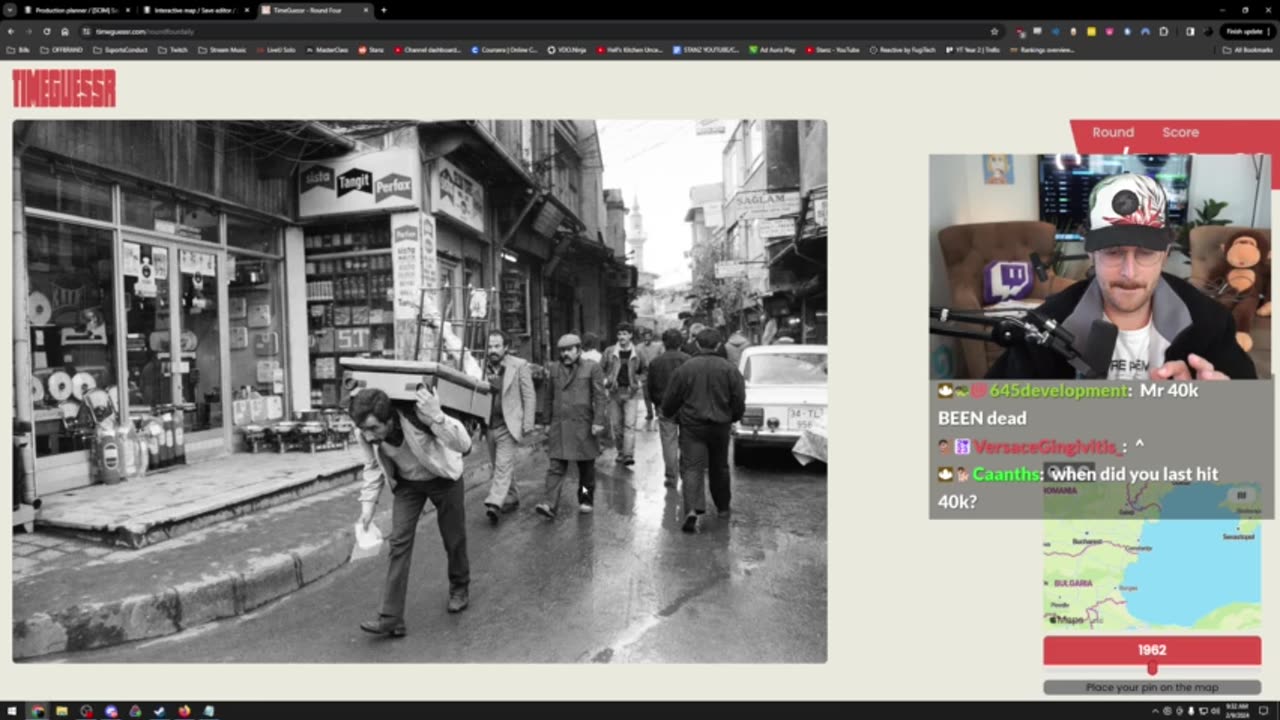Click the year slider handle below 1962

[x=1152, y=668]
